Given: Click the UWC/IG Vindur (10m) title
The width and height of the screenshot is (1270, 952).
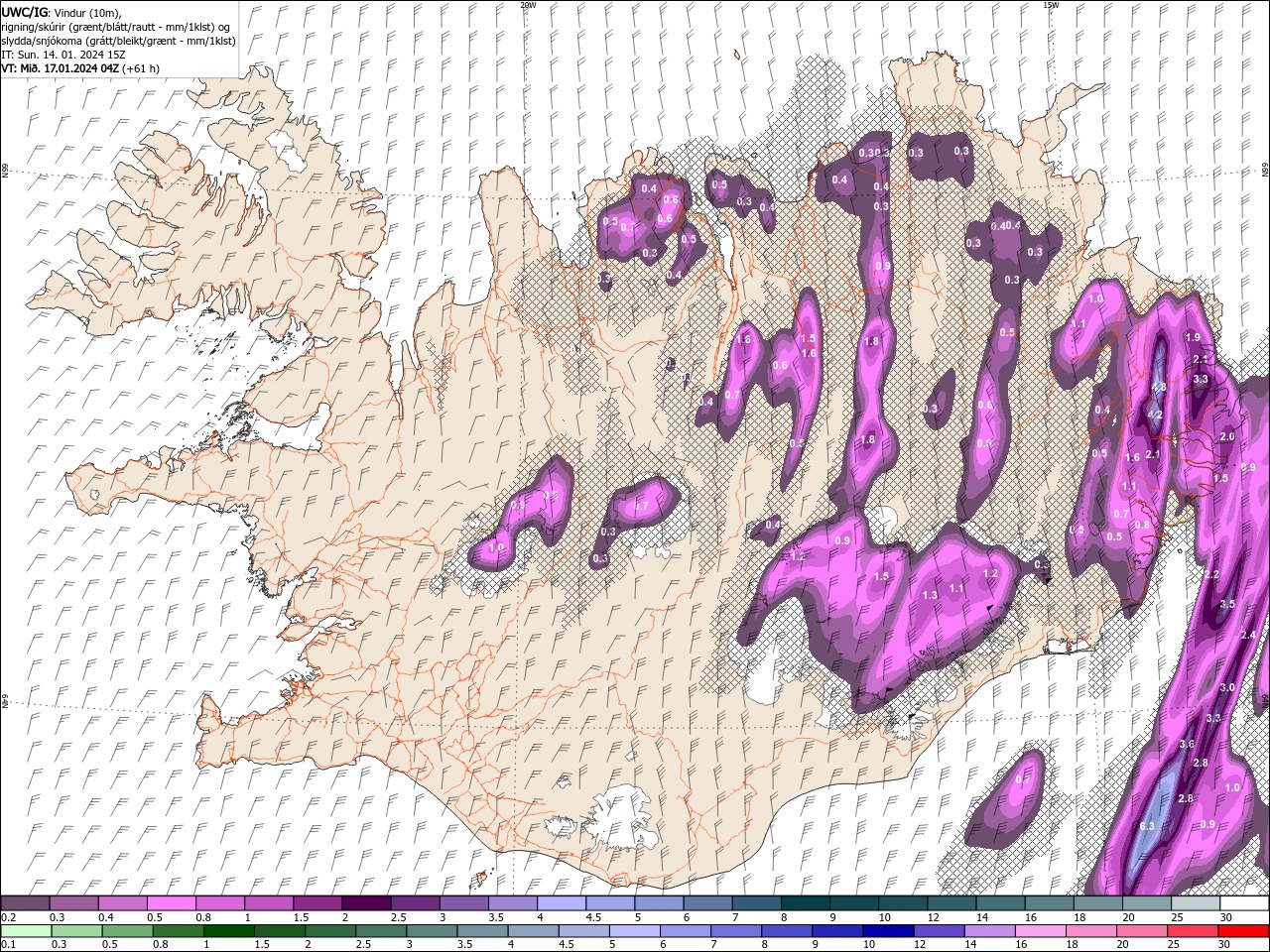Looking at the screenshot, I should pos(62,12).
